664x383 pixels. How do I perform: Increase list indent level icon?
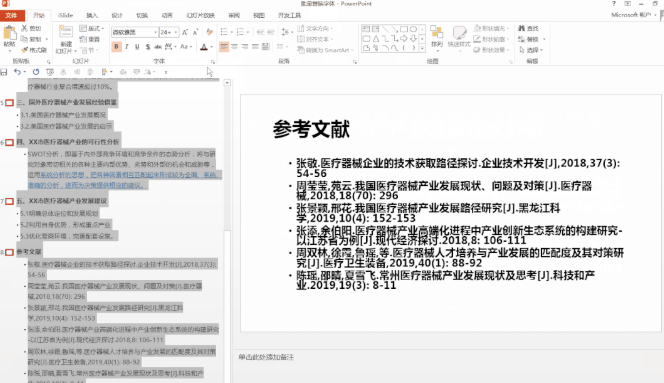(271, 32)
